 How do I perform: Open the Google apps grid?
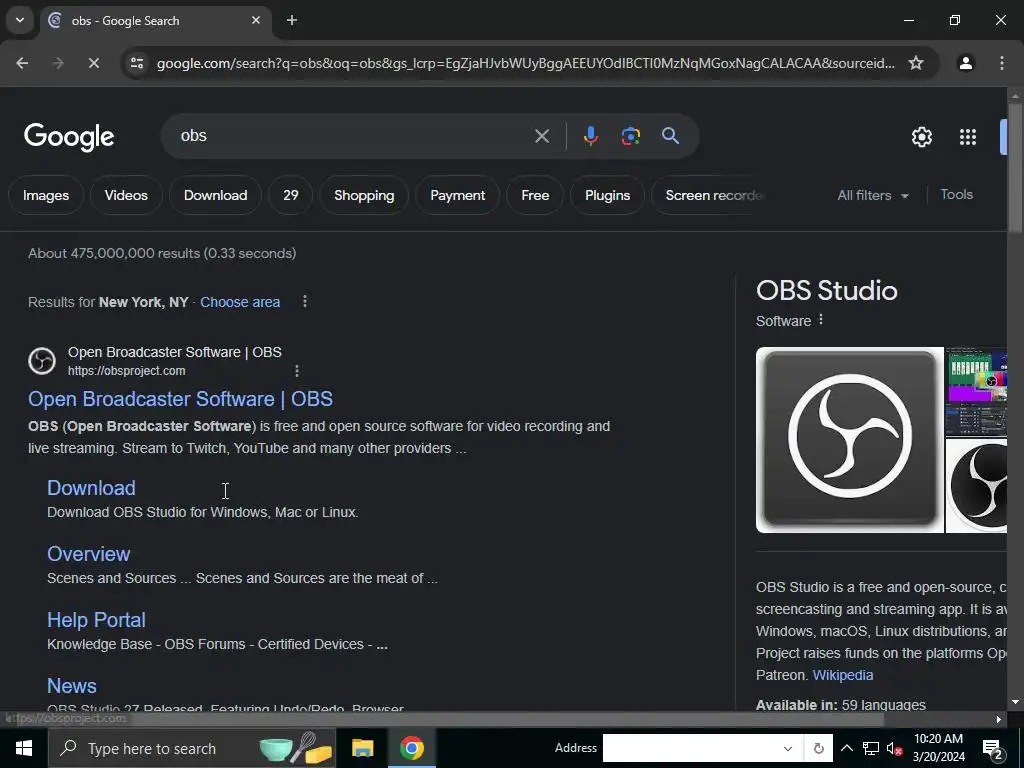(x=967, y=137)
